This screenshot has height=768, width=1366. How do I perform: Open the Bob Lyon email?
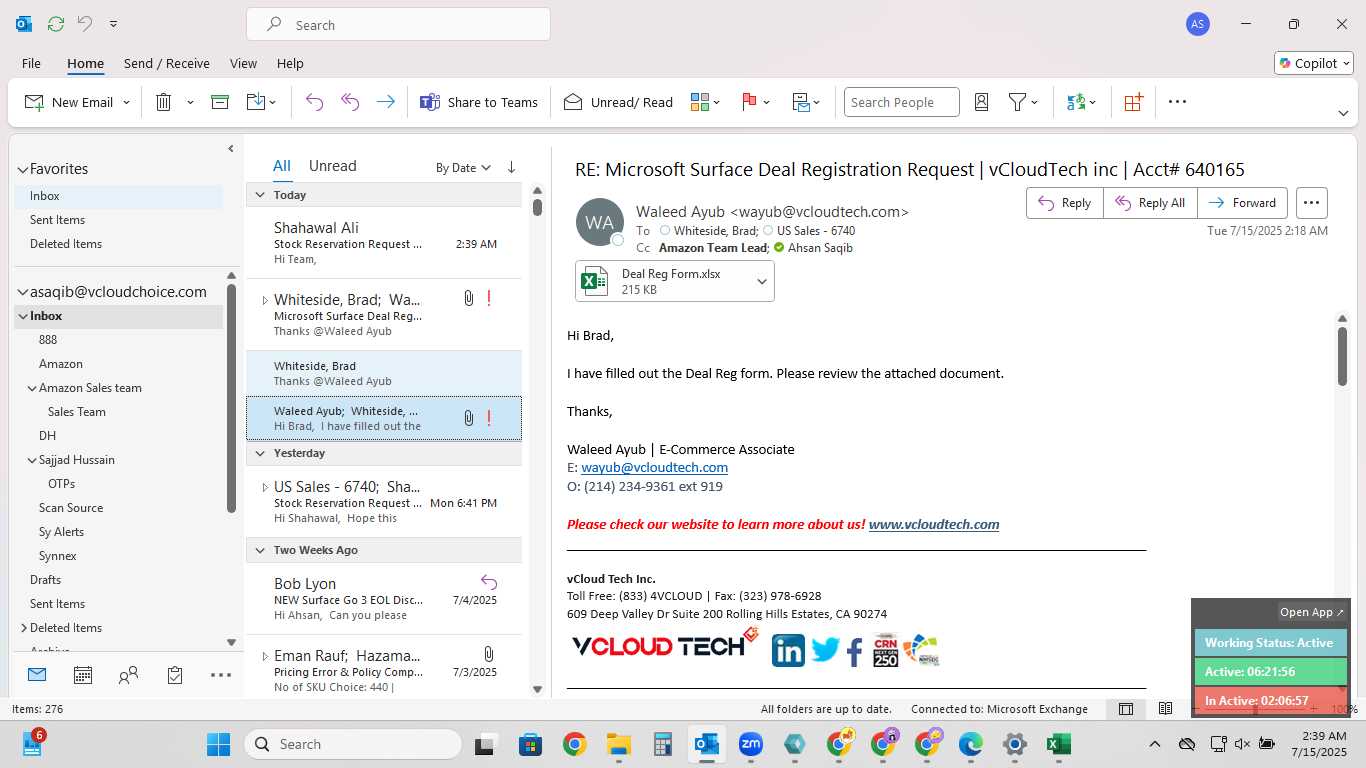tap(384, 598)
